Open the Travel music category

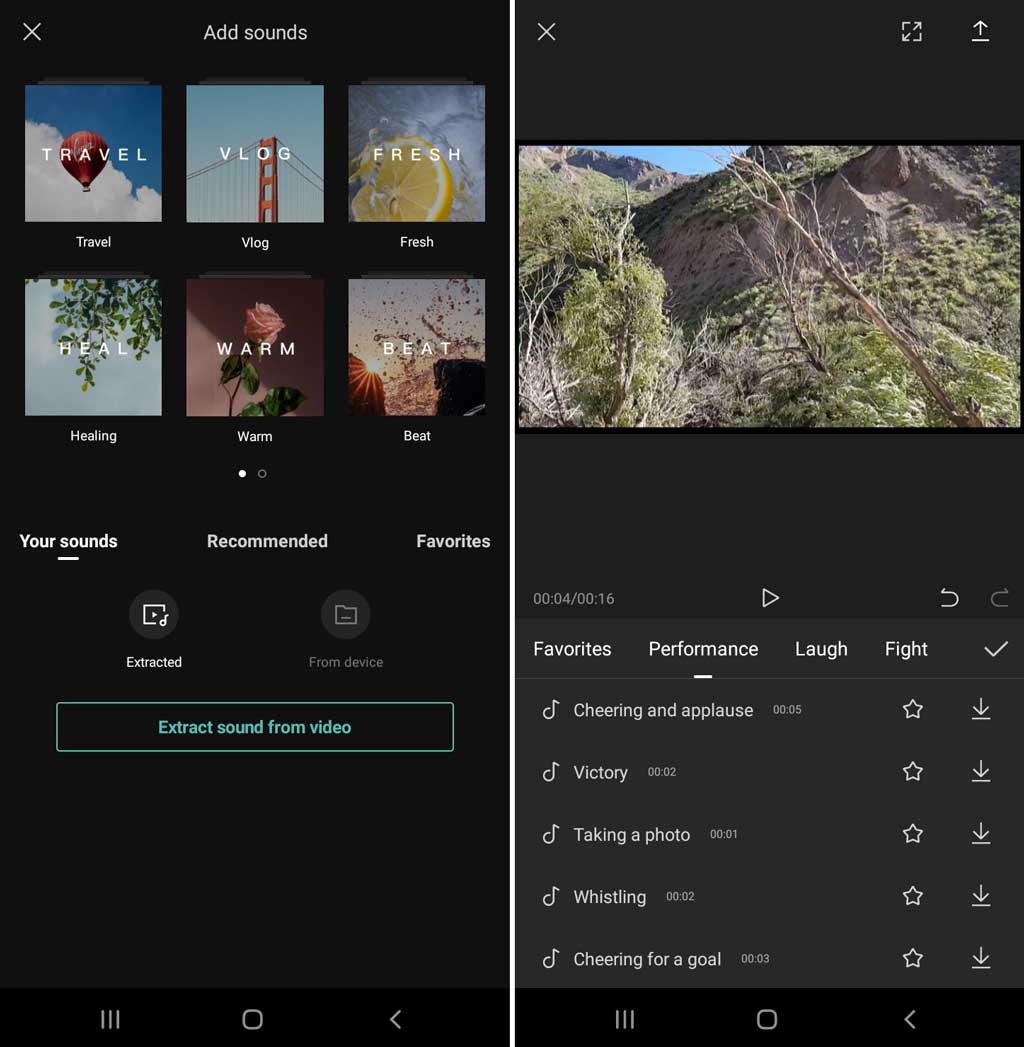point(93,154)
